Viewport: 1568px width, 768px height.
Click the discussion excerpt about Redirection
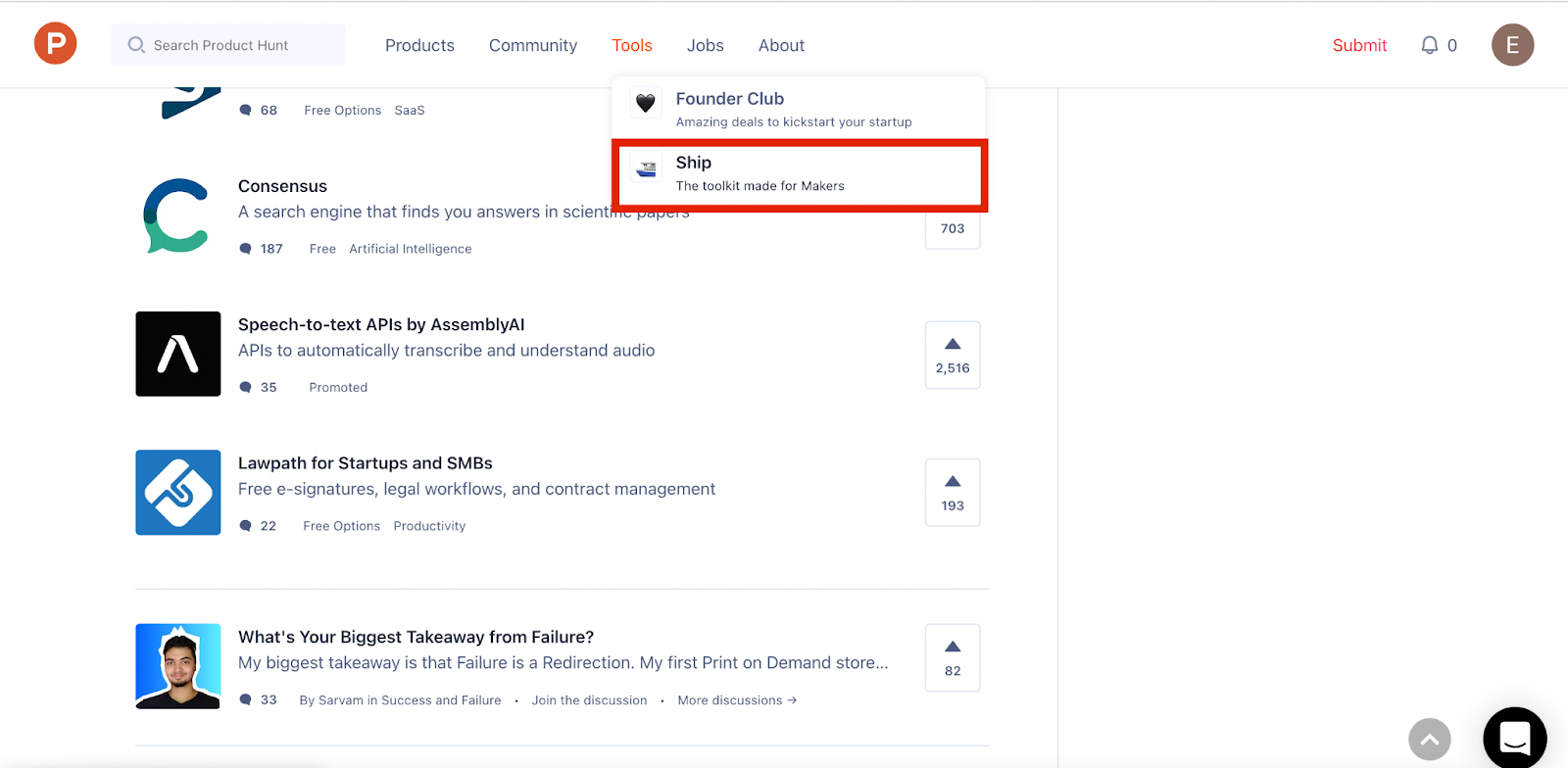[x=563, y=663]
